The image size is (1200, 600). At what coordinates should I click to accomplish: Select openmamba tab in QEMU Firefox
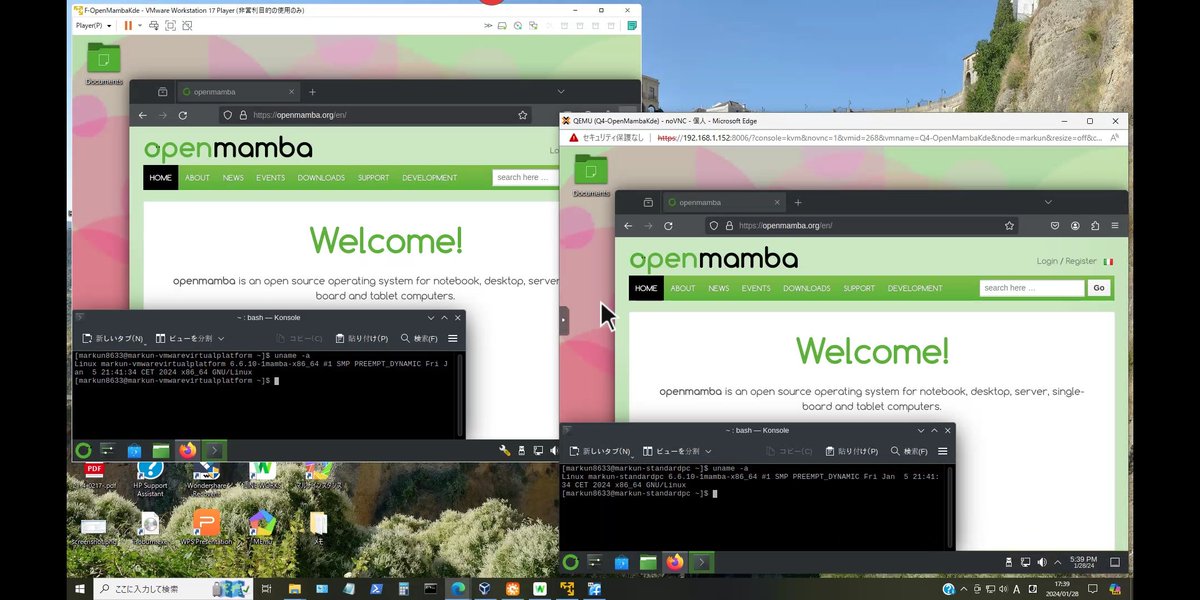[x=724, y=202]
